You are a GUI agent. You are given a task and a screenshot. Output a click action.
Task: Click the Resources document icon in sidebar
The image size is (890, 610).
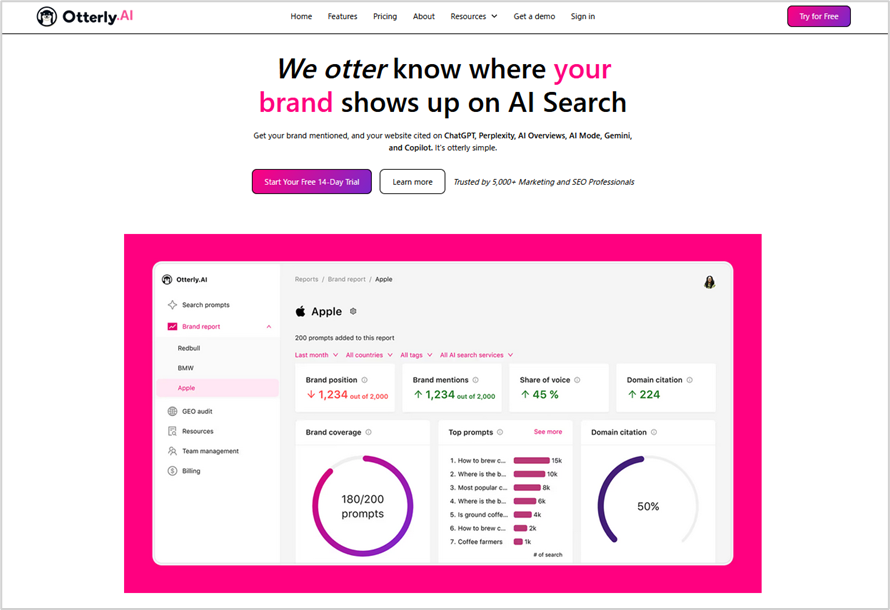(x=173, y=431)
